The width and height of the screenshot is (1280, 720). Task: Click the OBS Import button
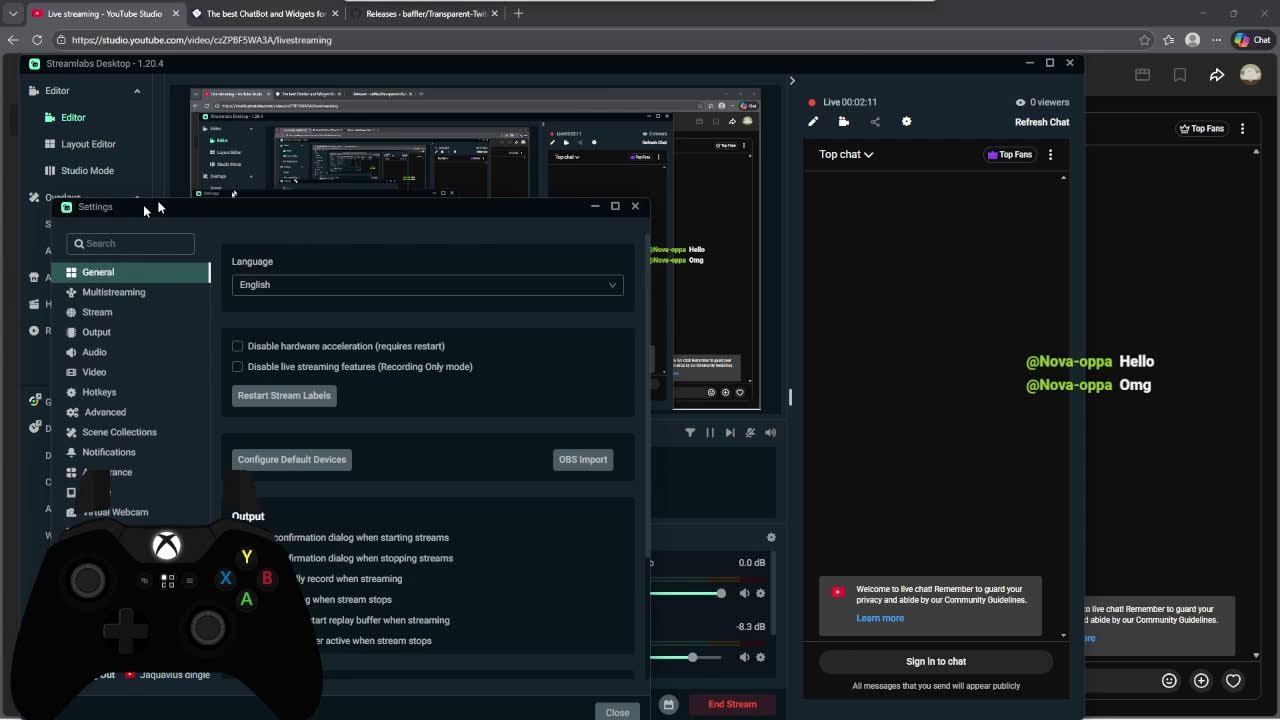point(583,460)
